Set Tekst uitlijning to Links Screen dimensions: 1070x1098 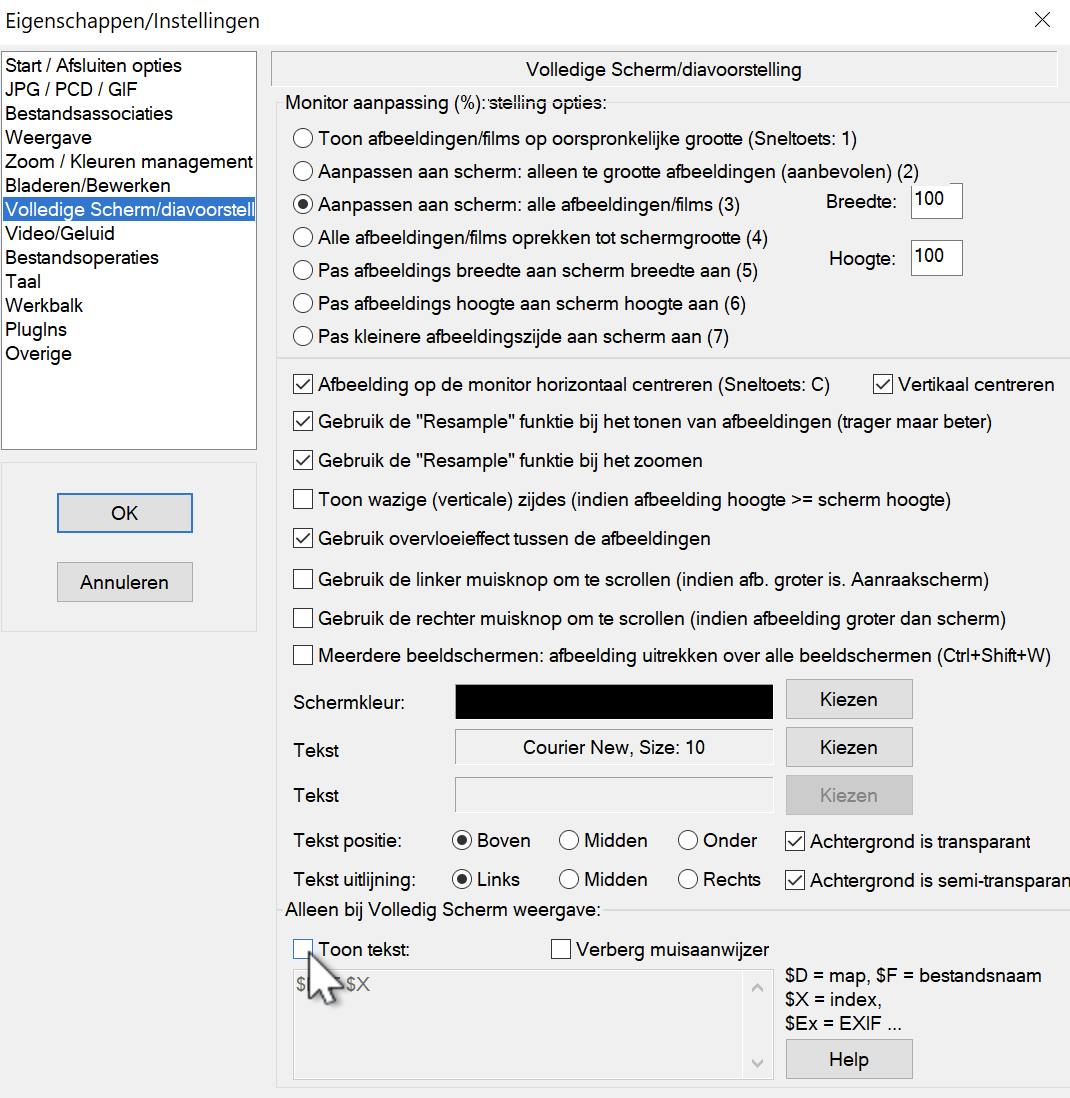(x=461, y=879)
